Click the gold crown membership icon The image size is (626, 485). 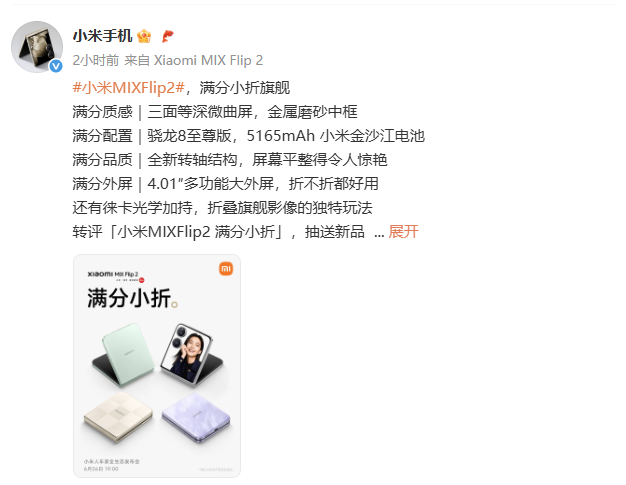144,36
